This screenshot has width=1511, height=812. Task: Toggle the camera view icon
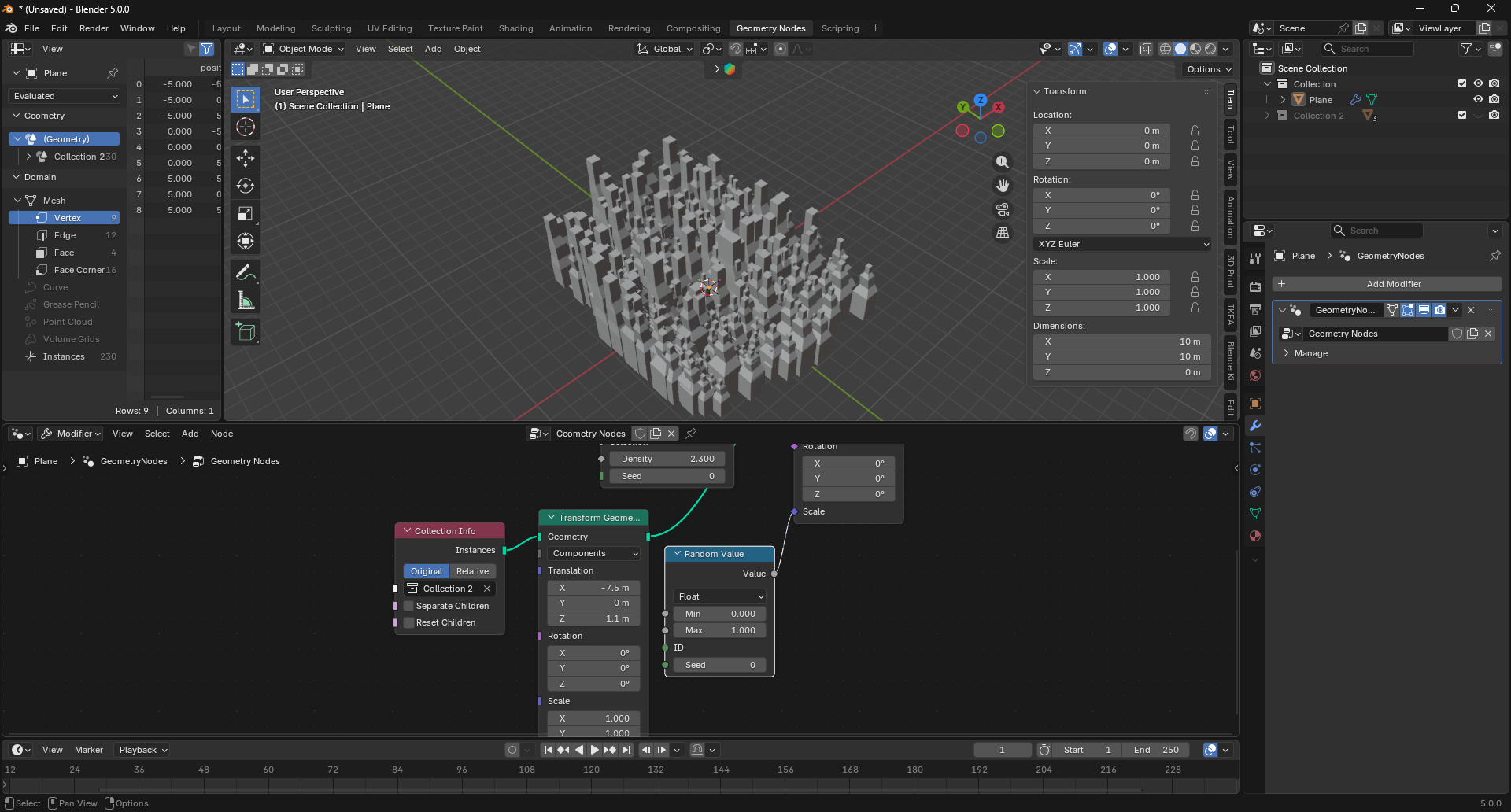[x=1002, y=209]
